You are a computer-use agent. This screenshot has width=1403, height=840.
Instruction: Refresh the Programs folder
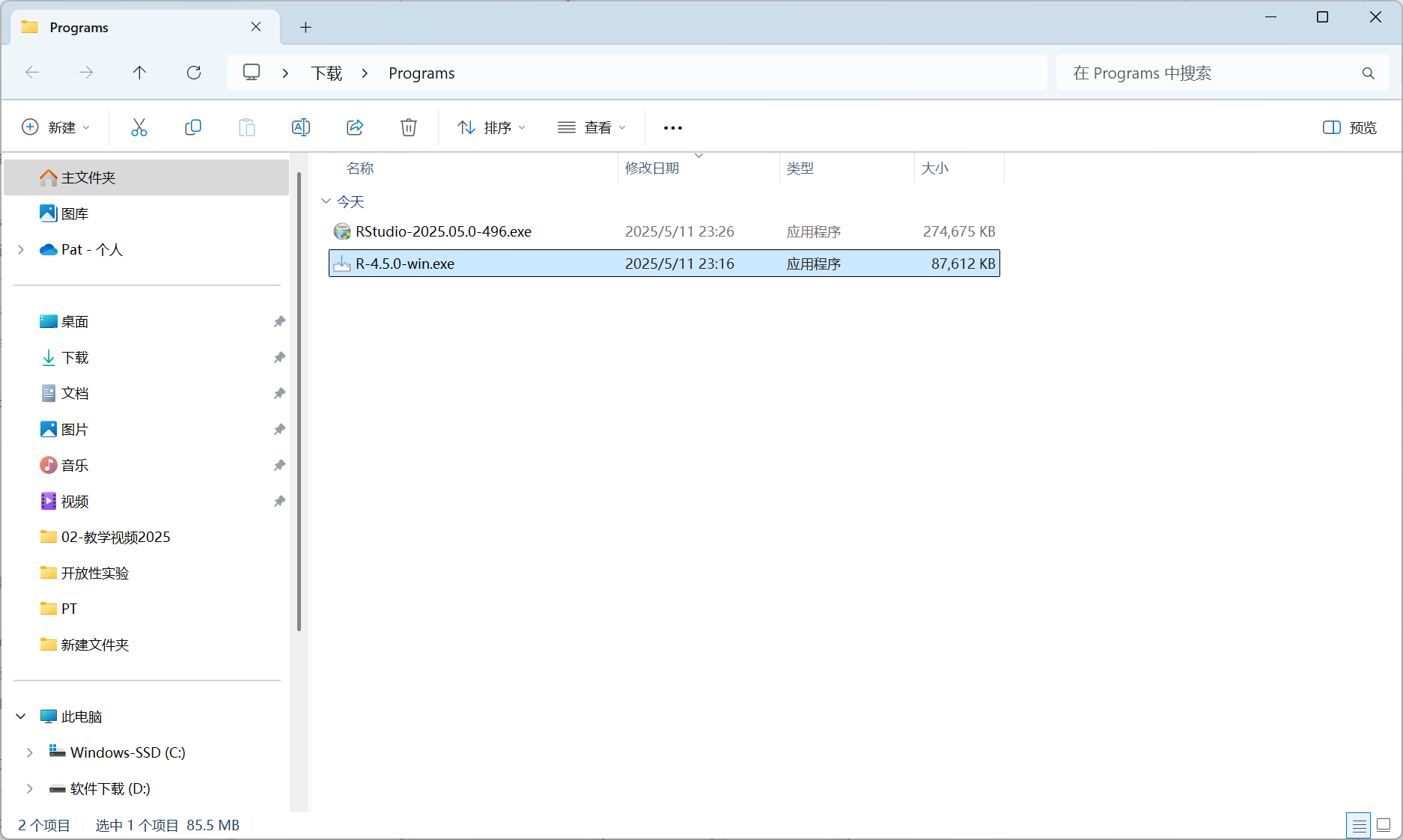(194, 73)
